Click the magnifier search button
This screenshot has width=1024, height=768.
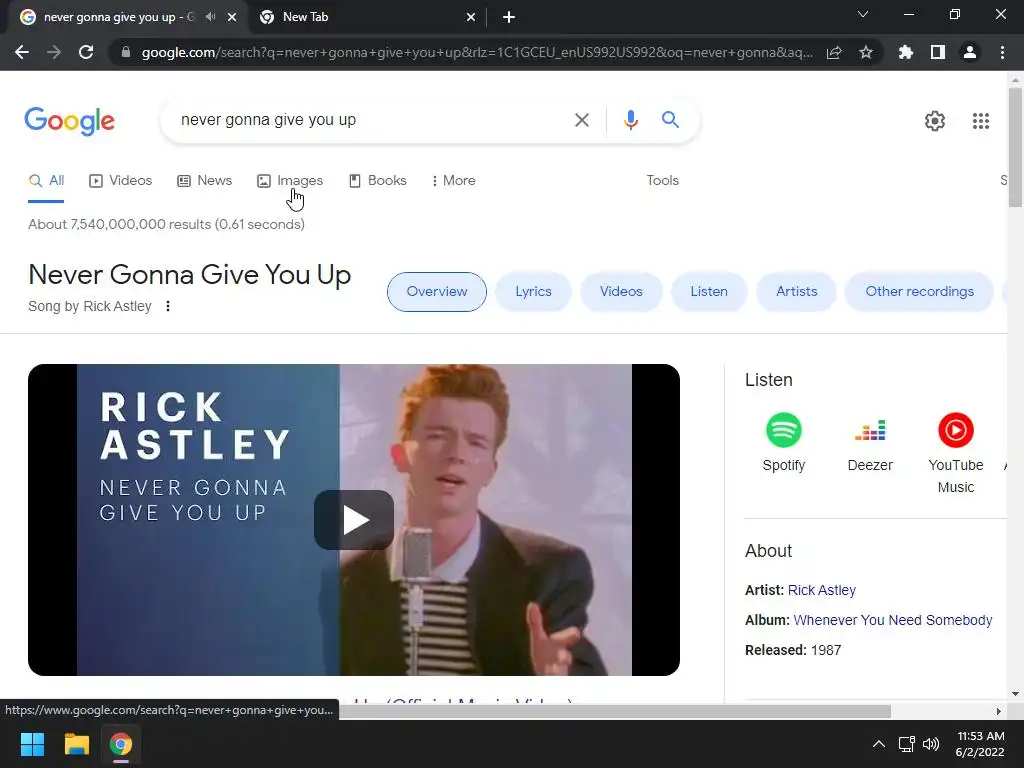pos(670,120)
